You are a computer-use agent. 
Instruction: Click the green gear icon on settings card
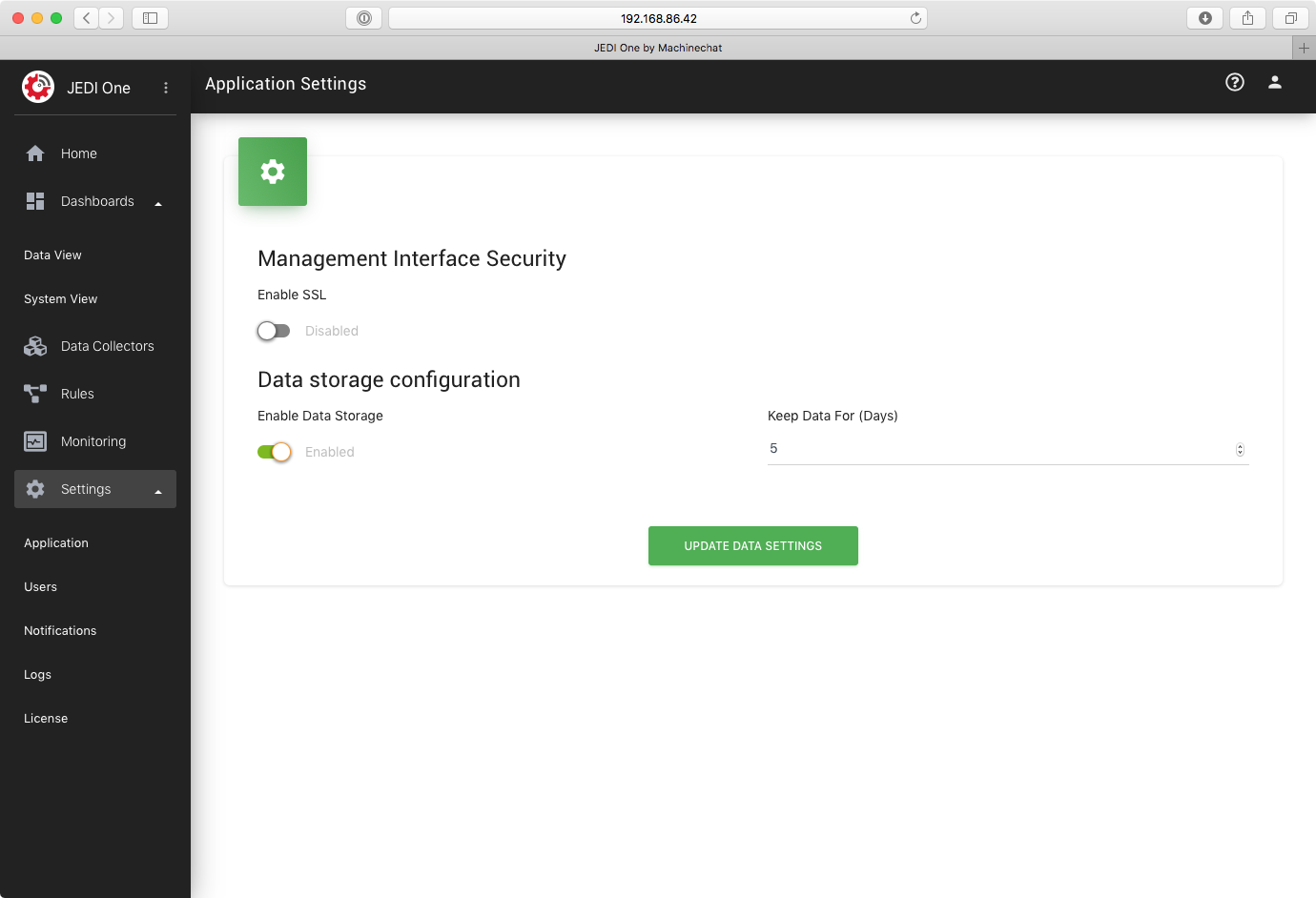pos(272,172)
